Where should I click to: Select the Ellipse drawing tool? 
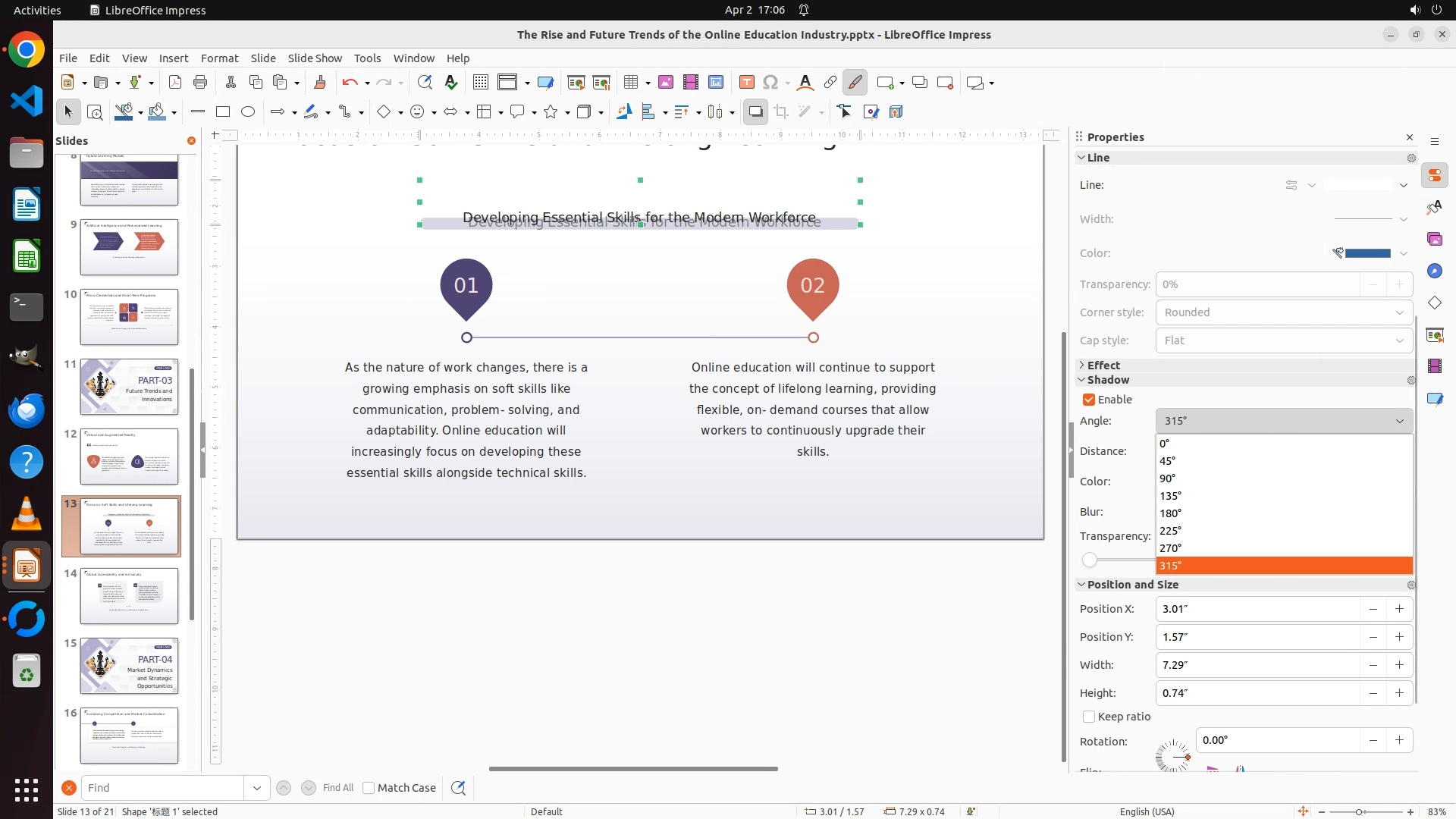[x=248, y=112]
